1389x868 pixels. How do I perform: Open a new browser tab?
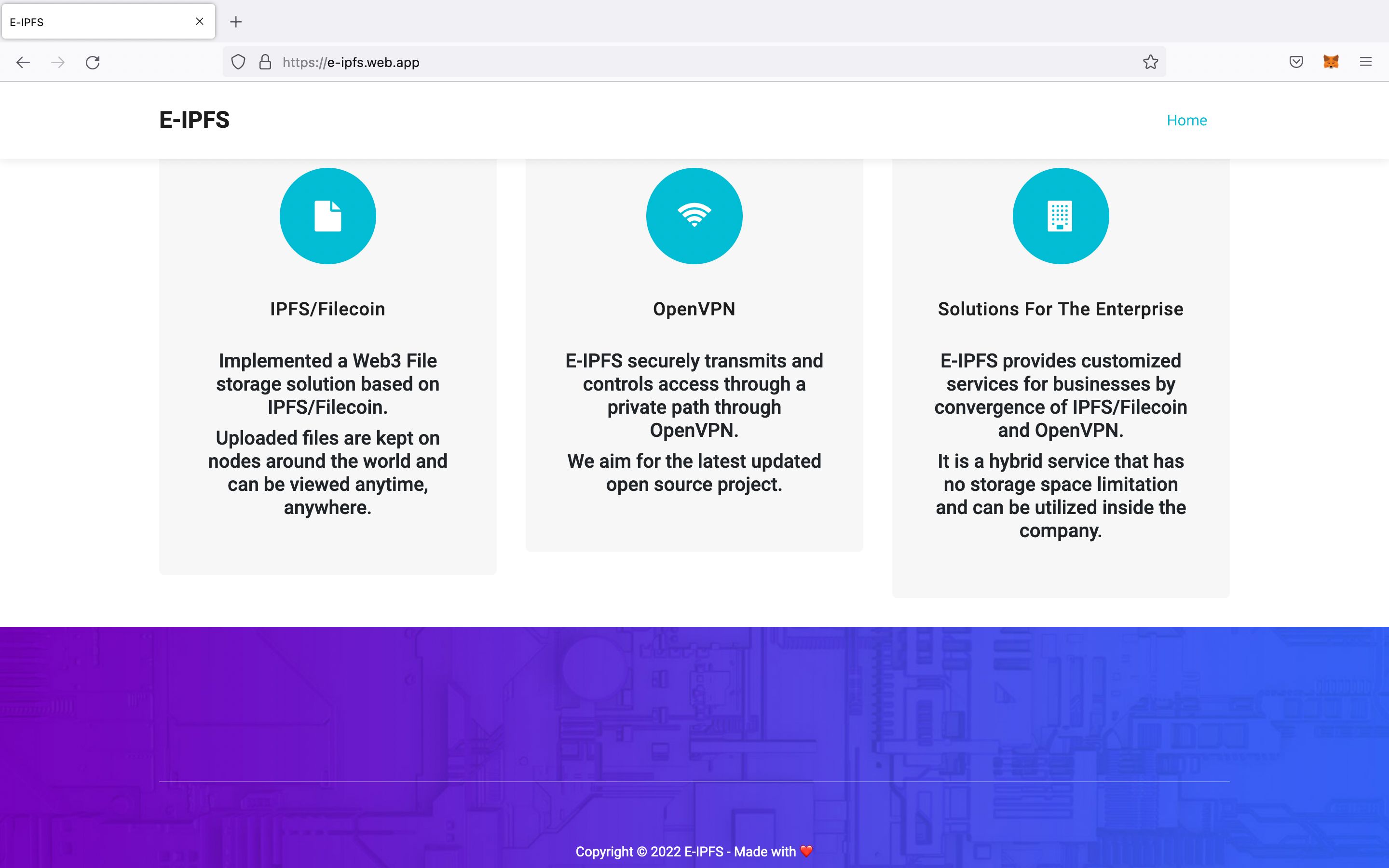click(236, 22)
